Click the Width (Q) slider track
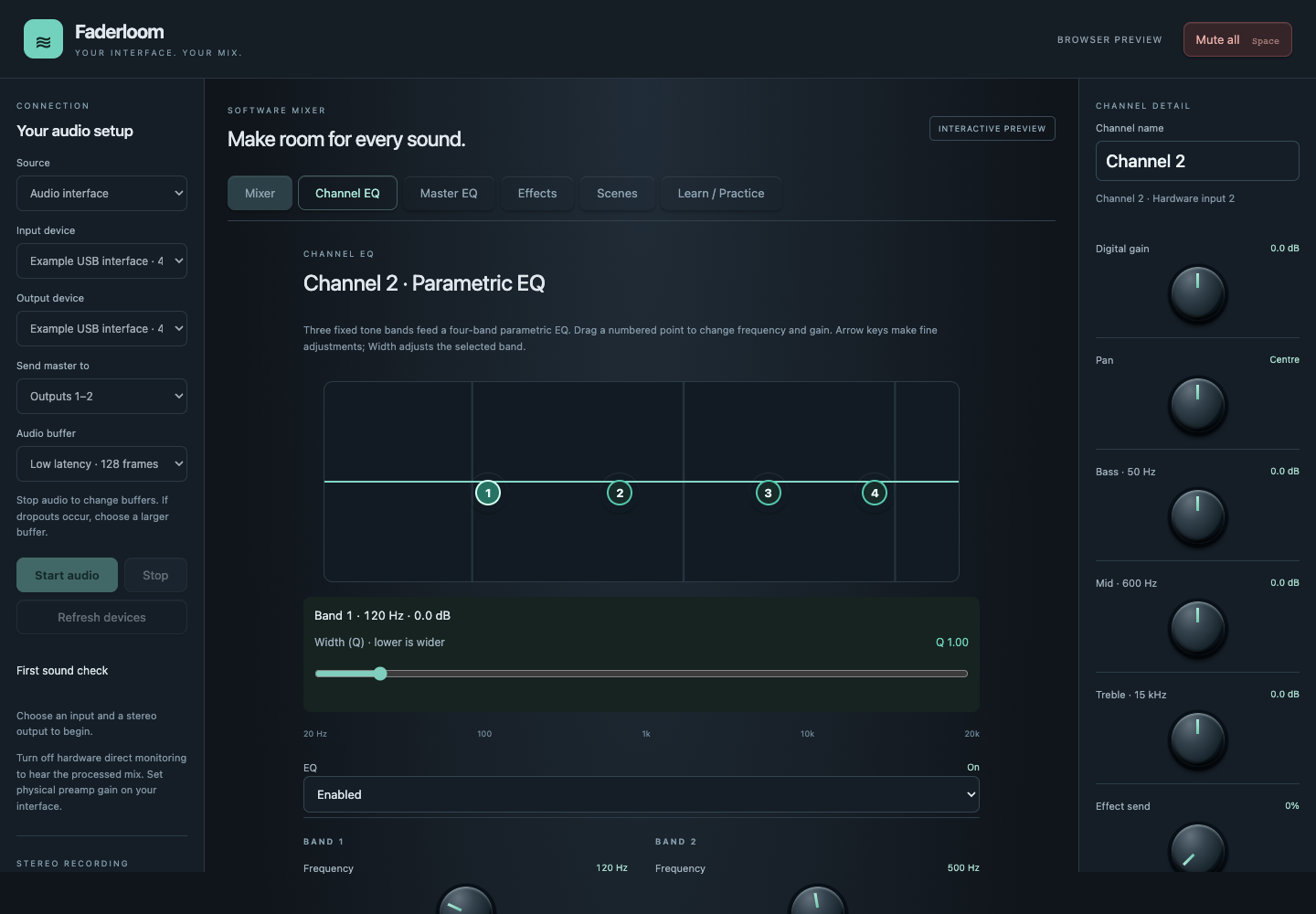The width and height of the screenshot is (1316, 914). point(641,674)
